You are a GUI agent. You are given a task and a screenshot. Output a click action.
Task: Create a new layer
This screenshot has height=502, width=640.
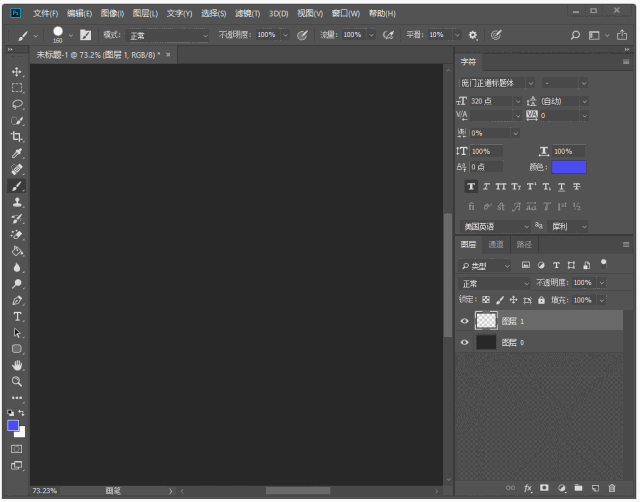pyautogui.click(x=596, y=488)
